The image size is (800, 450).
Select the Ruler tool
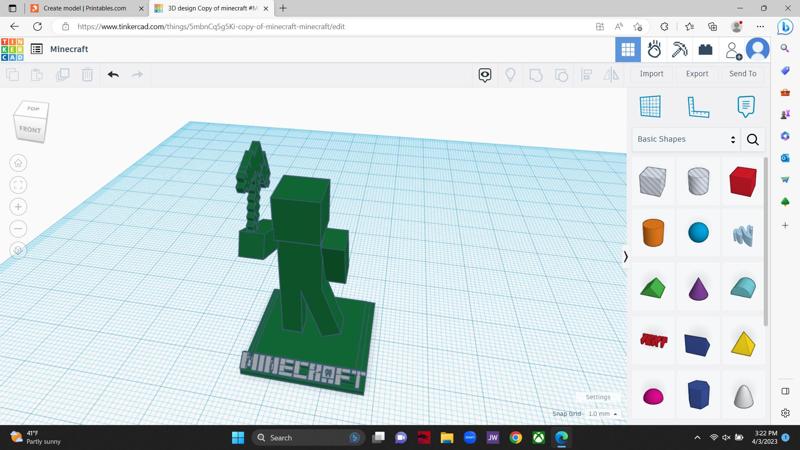tap(698, 107)
